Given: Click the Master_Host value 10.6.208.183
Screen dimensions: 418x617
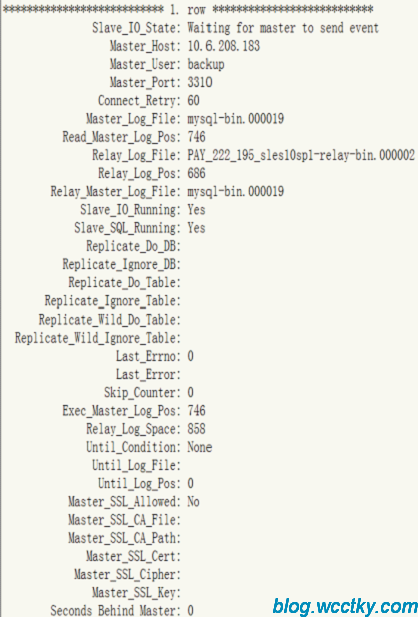Looking at the screenshot, I should (x=224, y=46).
